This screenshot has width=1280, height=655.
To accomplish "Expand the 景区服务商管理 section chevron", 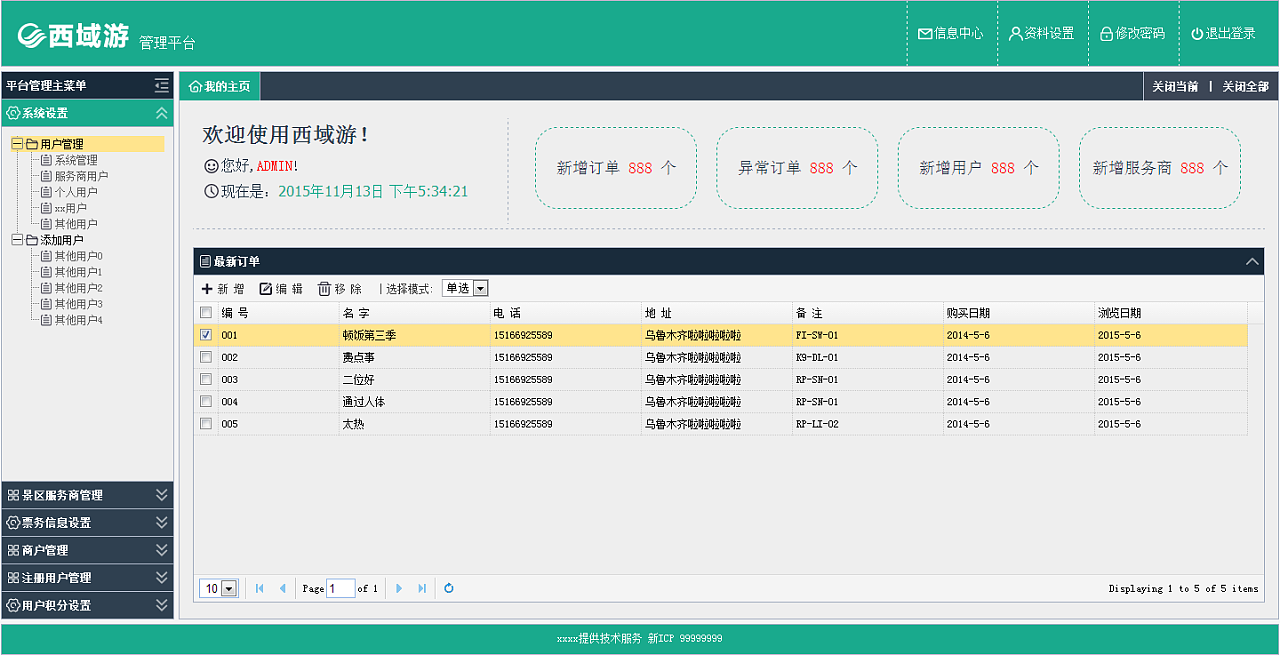I will 162,495.
